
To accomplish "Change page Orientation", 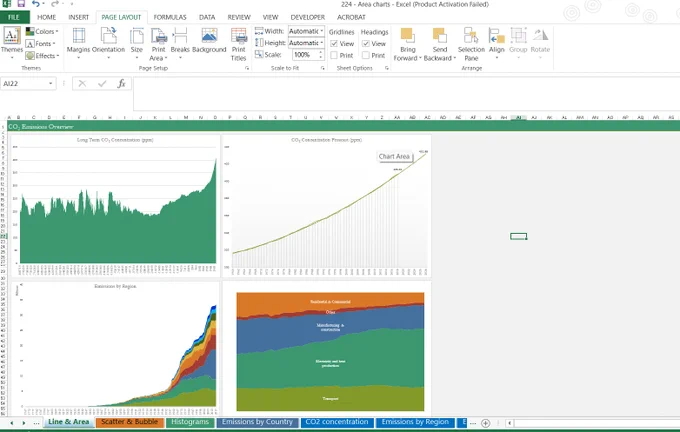I will click(x=108, y=43).
